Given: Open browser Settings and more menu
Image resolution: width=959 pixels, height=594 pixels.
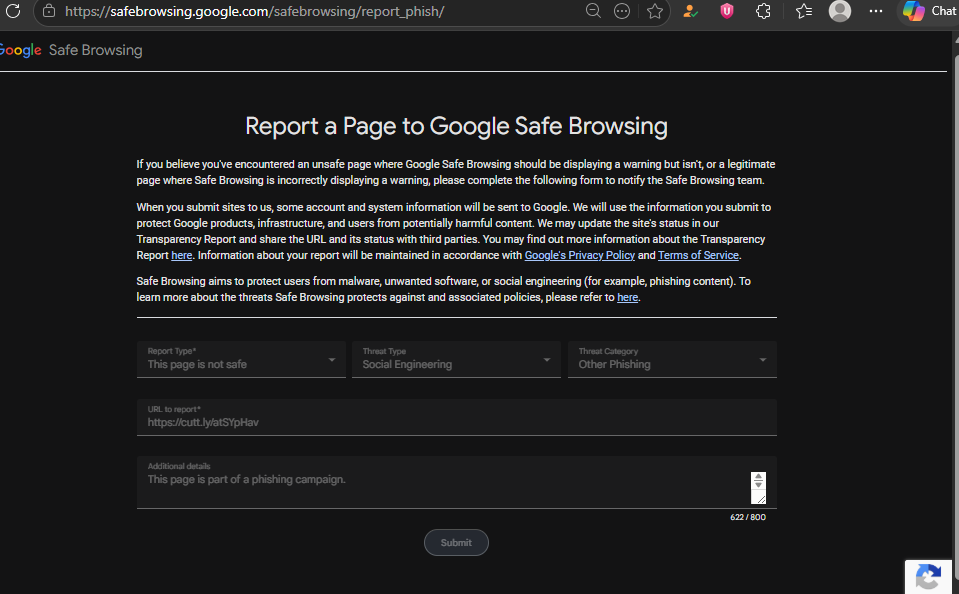Looking at the screenshot, I should click(876, 11).
